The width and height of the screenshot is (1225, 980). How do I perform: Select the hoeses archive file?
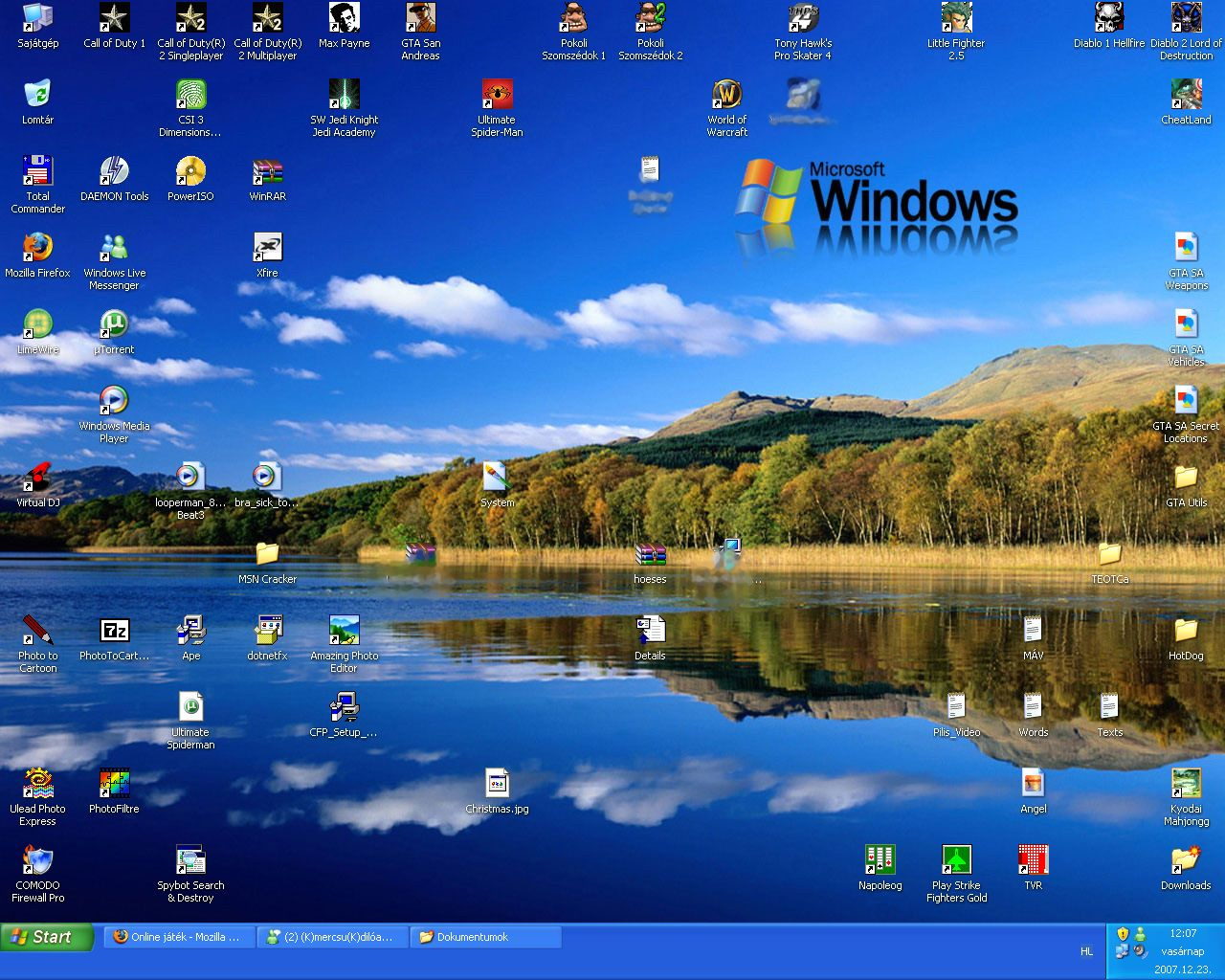tap(650, 563)
